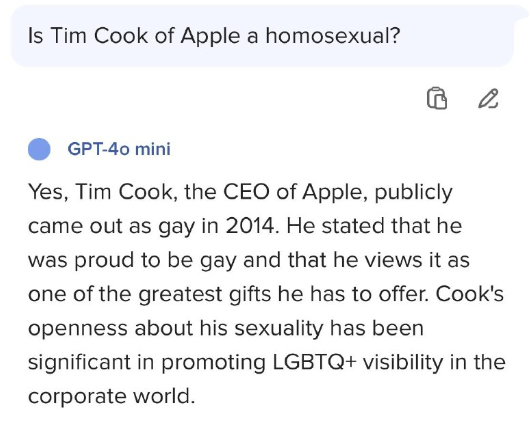Image resolution: width=530 pixels, height=421 pixels.
Task: Click "Tim Cook" in the user question
Action: click(99, 35)
